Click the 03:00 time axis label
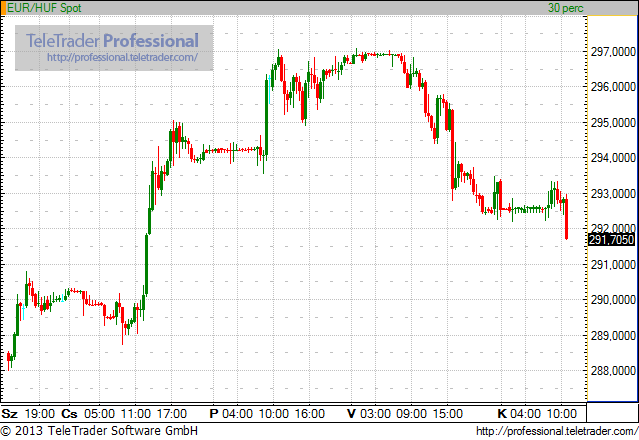 [375, 414]
